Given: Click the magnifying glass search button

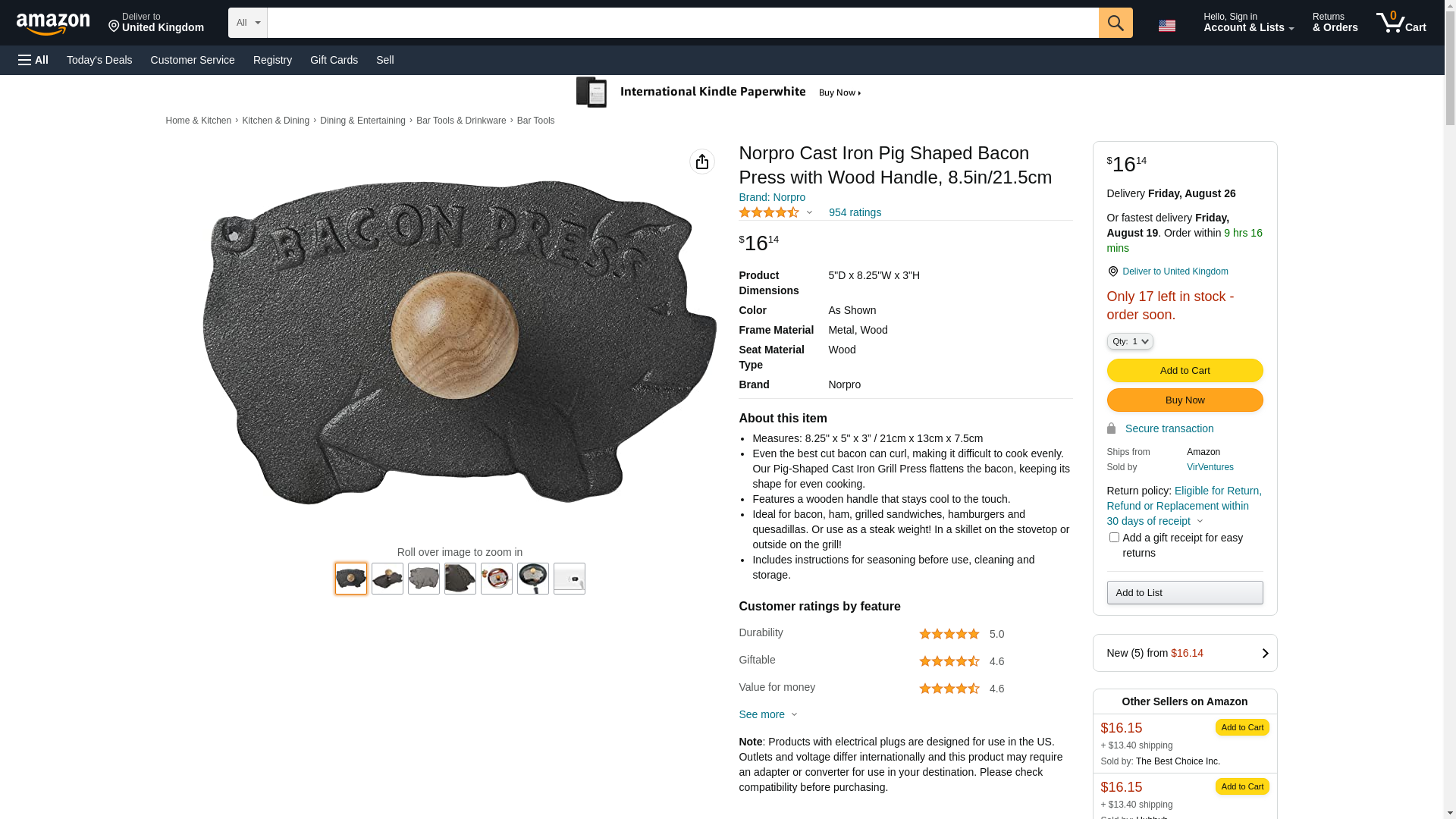Looking at the screenshot, I should (1115, 23).
